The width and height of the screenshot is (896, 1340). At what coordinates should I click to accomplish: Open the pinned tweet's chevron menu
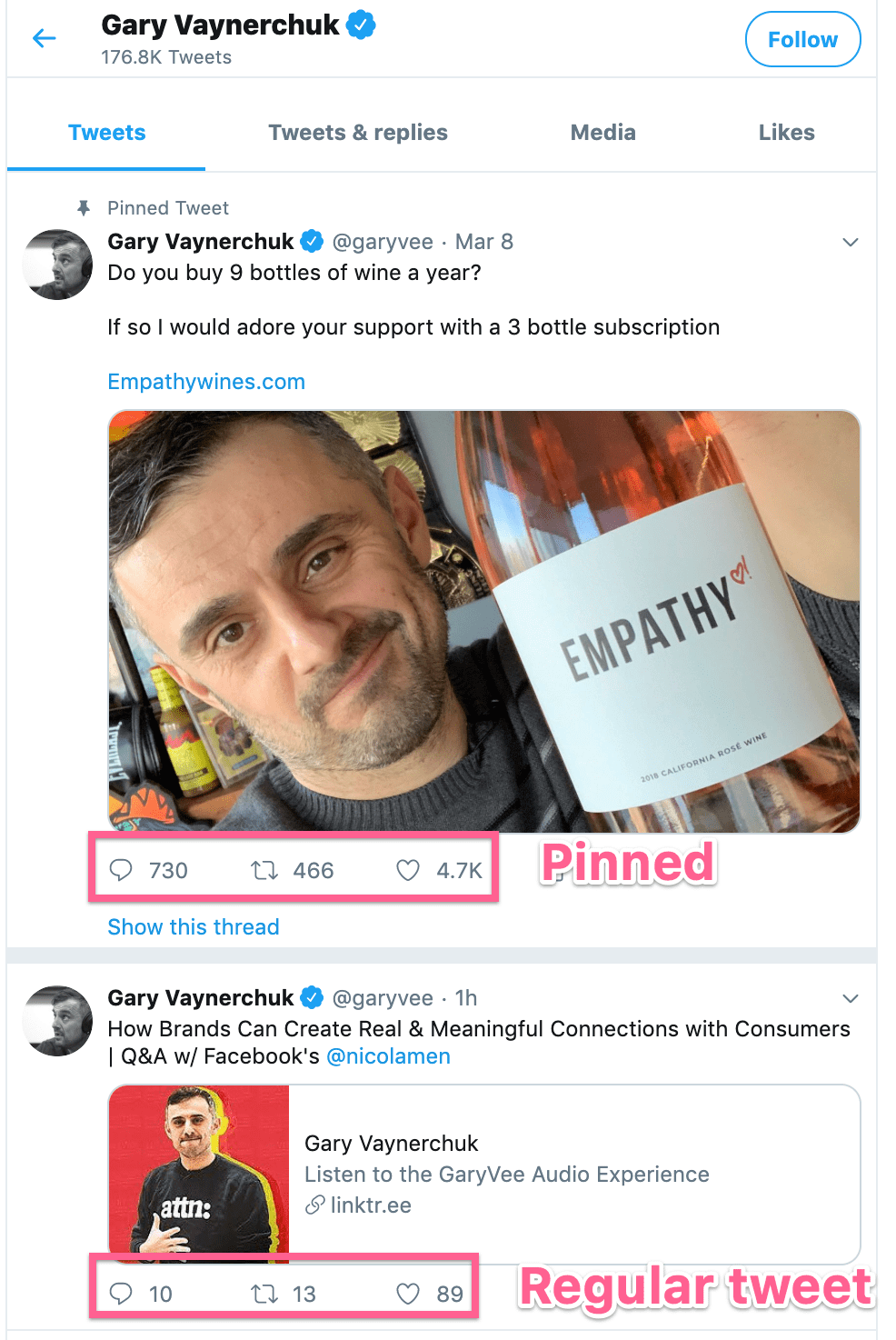[x=851, y=242]
